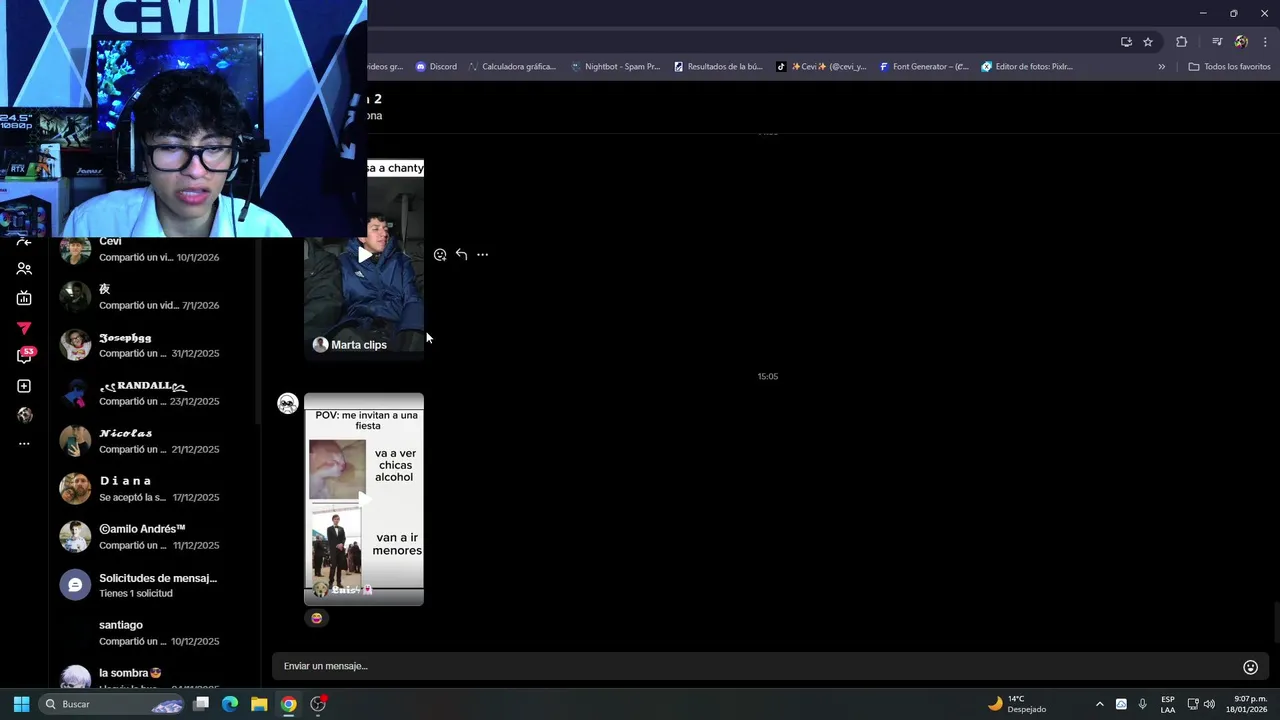Open the ESP LAA language switcher
The image size is (1280, 720).
pos(1168,704)
